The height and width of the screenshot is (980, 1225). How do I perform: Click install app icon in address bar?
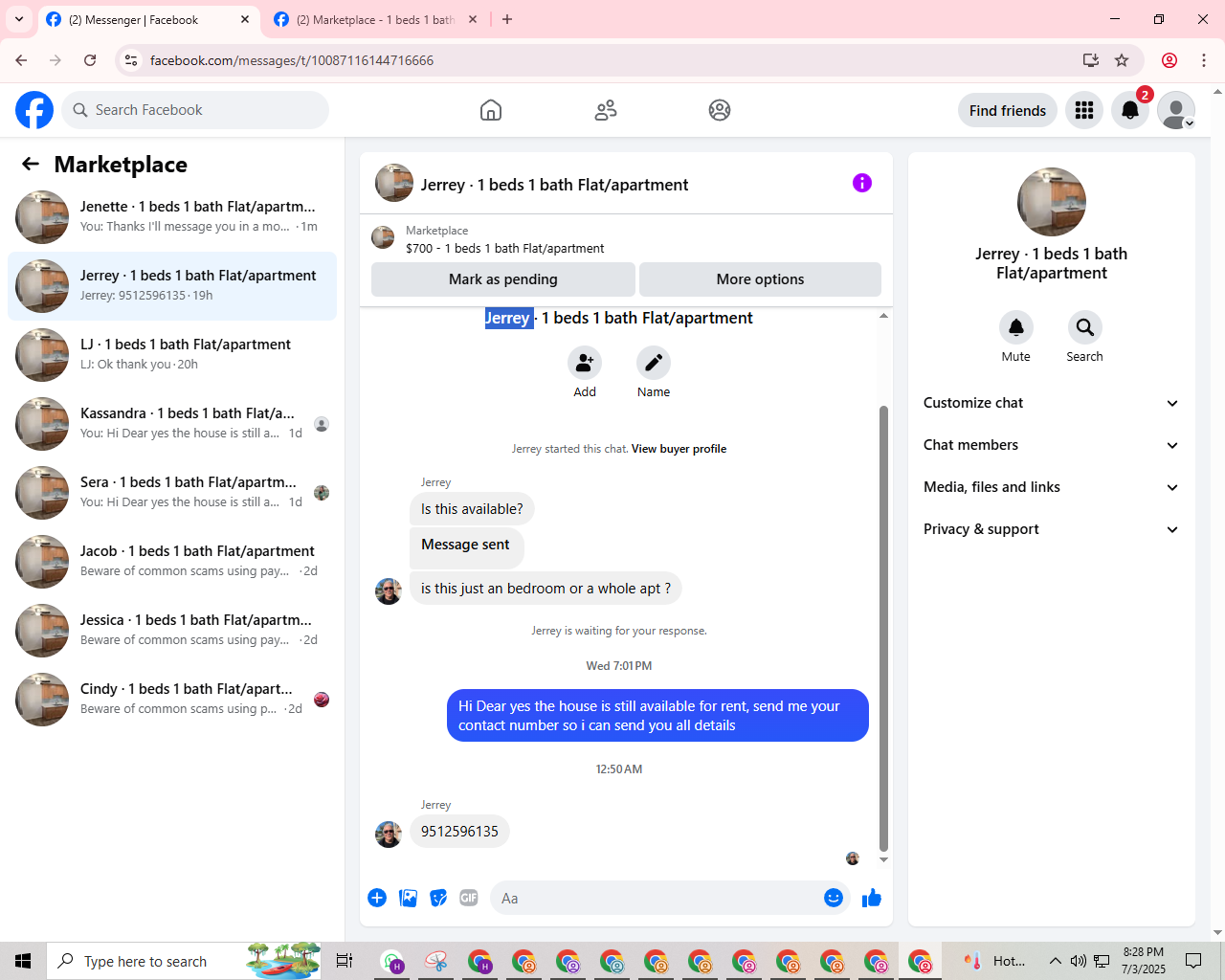pyautogui.click(x=1091, y=60)
